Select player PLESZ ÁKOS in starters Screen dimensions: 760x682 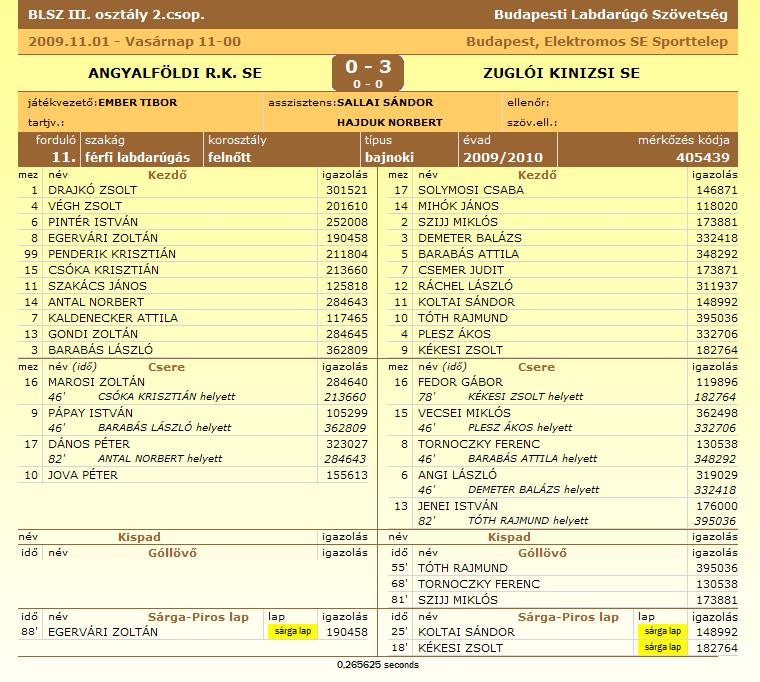[454, 334]
